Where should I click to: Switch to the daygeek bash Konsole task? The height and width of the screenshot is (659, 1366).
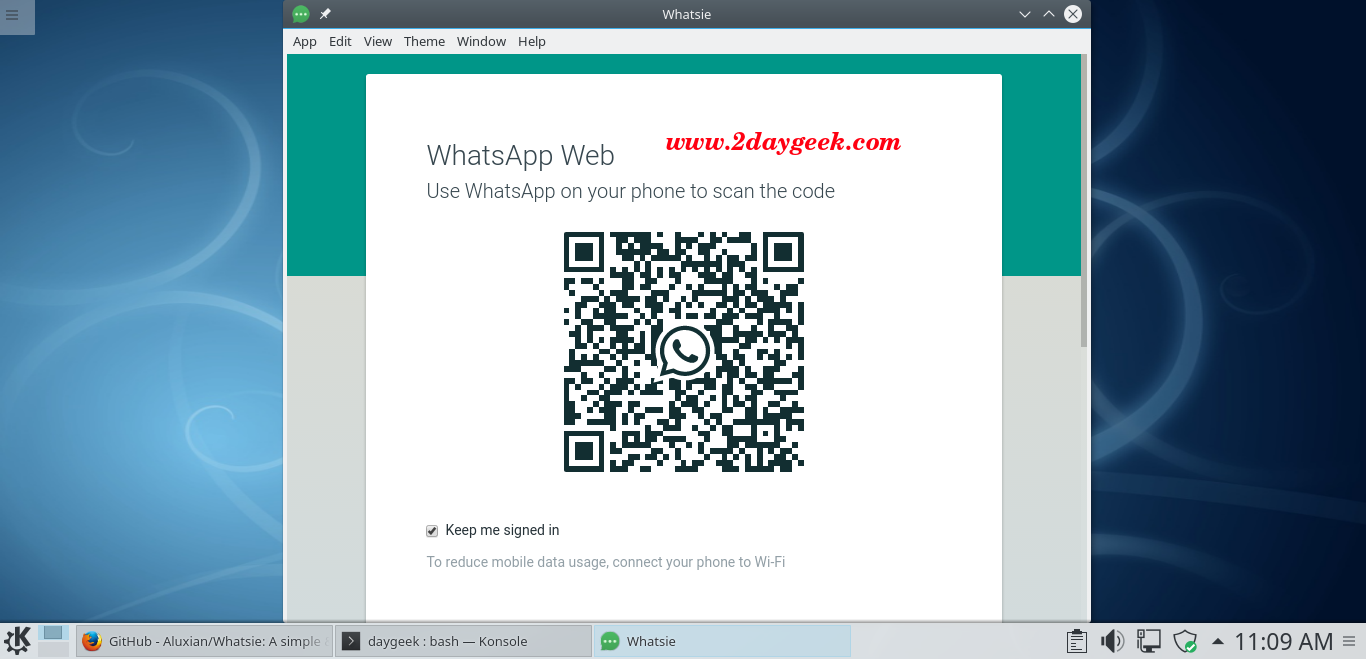click(463, 641)
